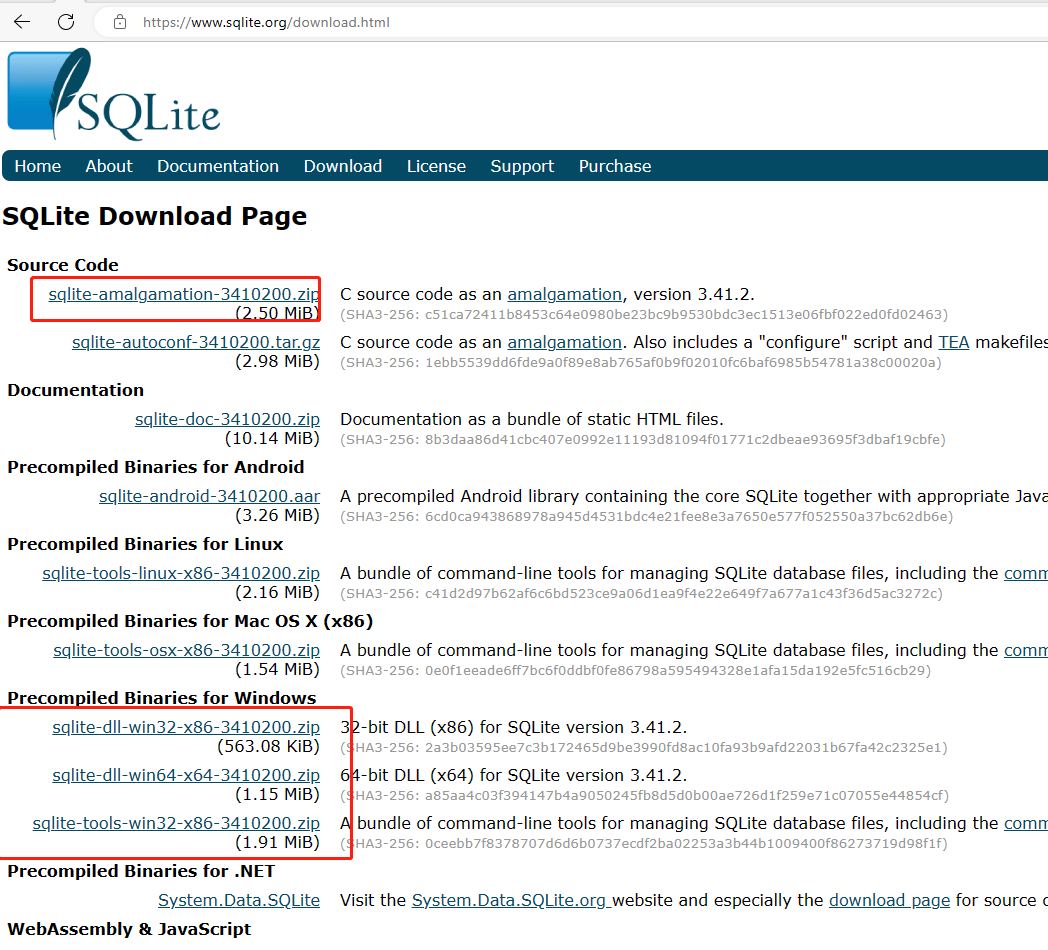Open the System.Data.SQLite link
This screenshot has height=950, width=1048.
pos(239,900)
